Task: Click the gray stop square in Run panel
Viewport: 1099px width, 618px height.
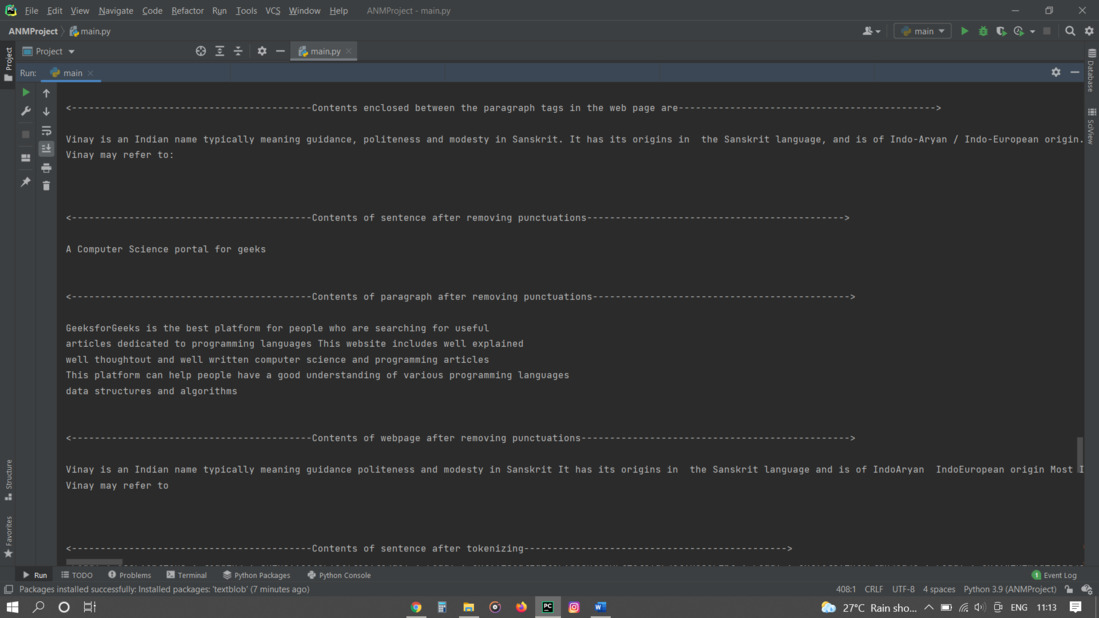Action: 26,134
